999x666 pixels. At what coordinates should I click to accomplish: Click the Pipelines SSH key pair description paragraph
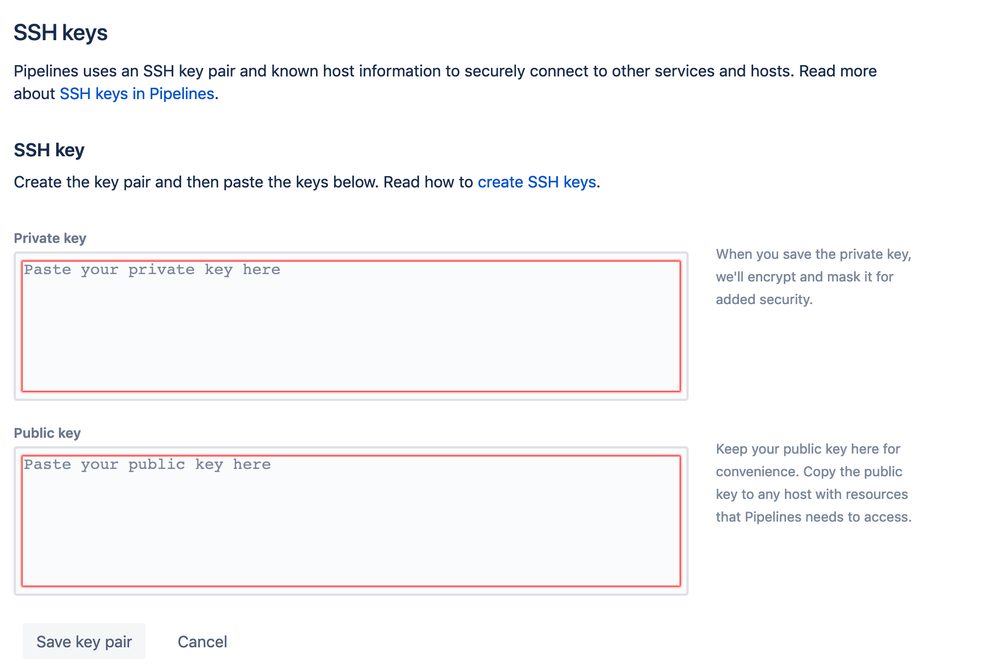445,82
